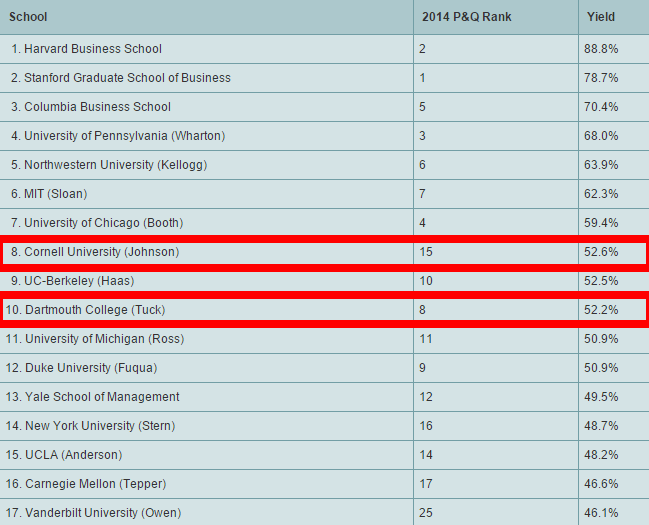
Task: Click Stern's 48.7% yield value
Action: coord(601,426)
